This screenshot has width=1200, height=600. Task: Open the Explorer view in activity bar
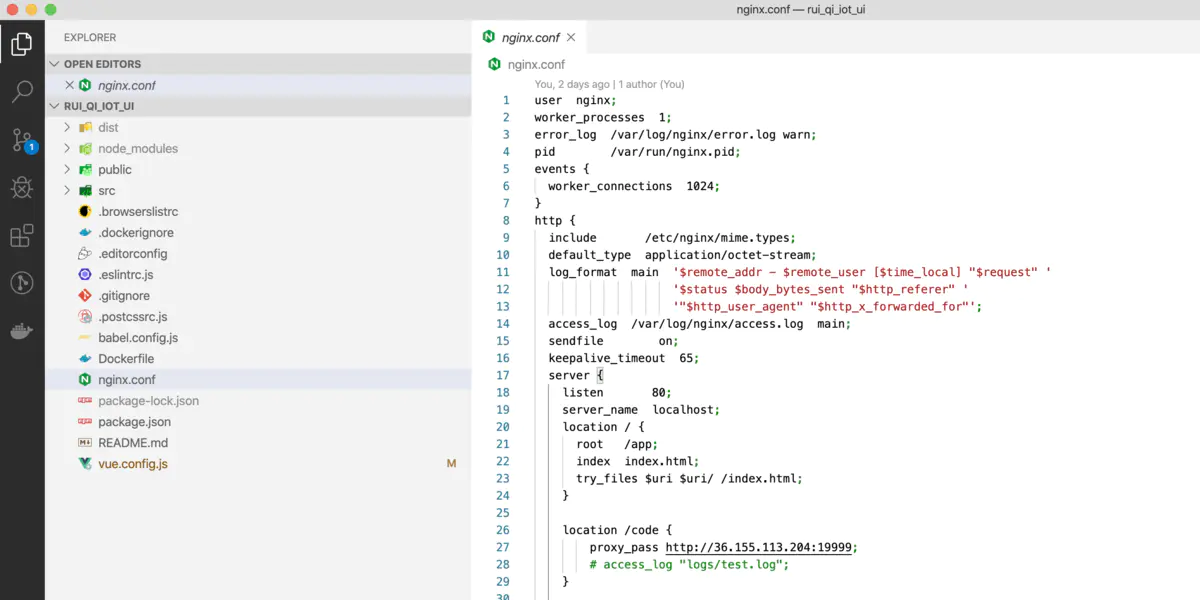pos(22,44)
